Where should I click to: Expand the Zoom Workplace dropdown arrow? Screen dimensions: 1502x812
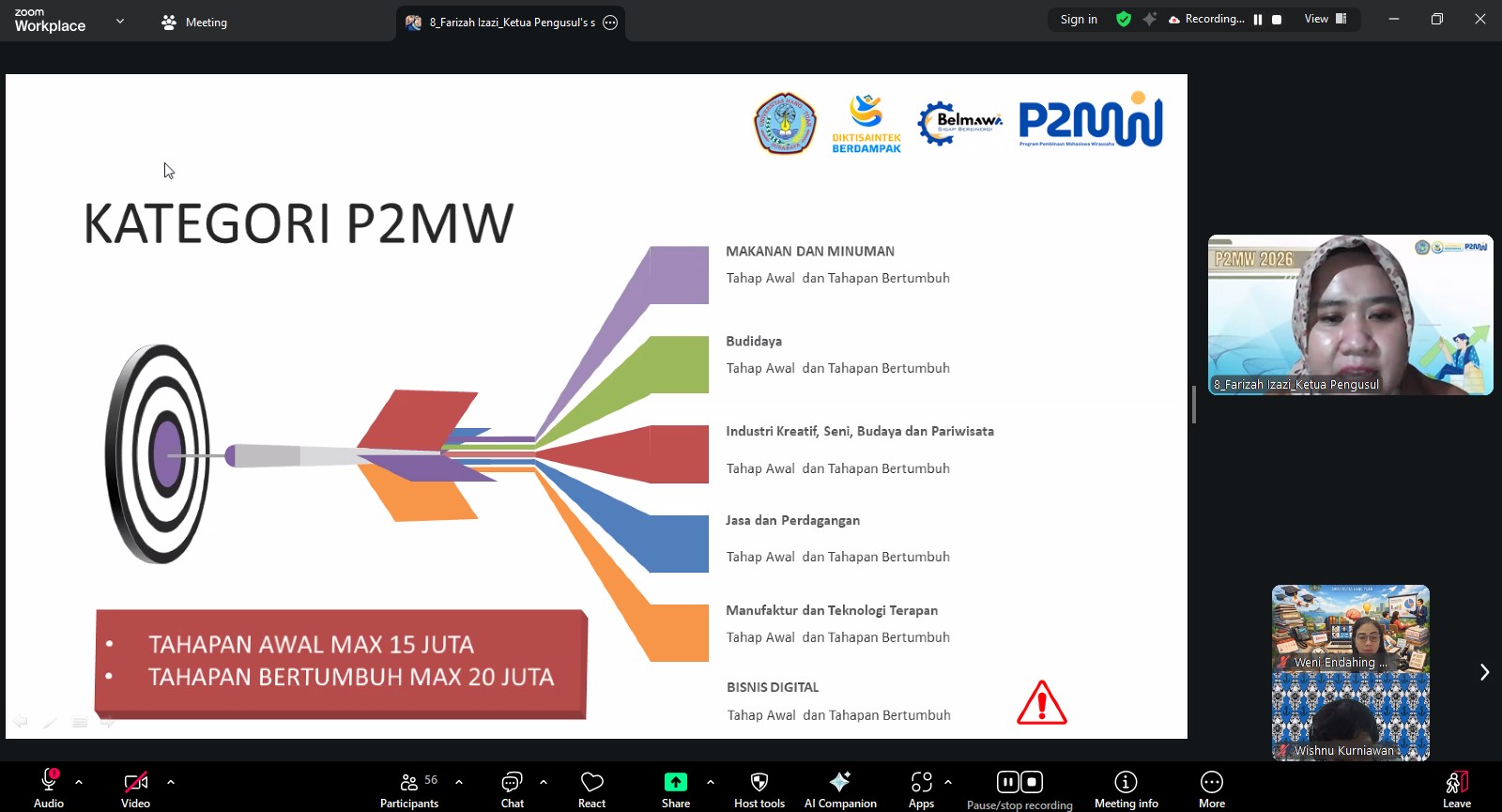click(x=120, y=21)
